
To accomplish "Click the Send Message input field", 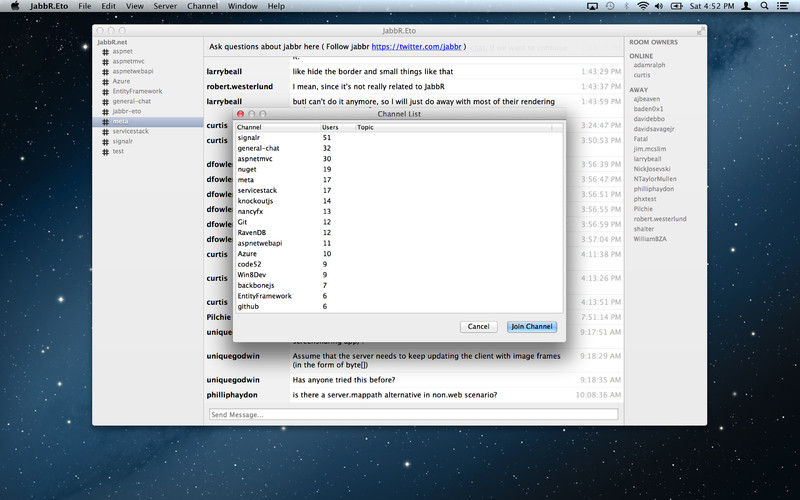I will pyautogui.click(x=413, y=415).
